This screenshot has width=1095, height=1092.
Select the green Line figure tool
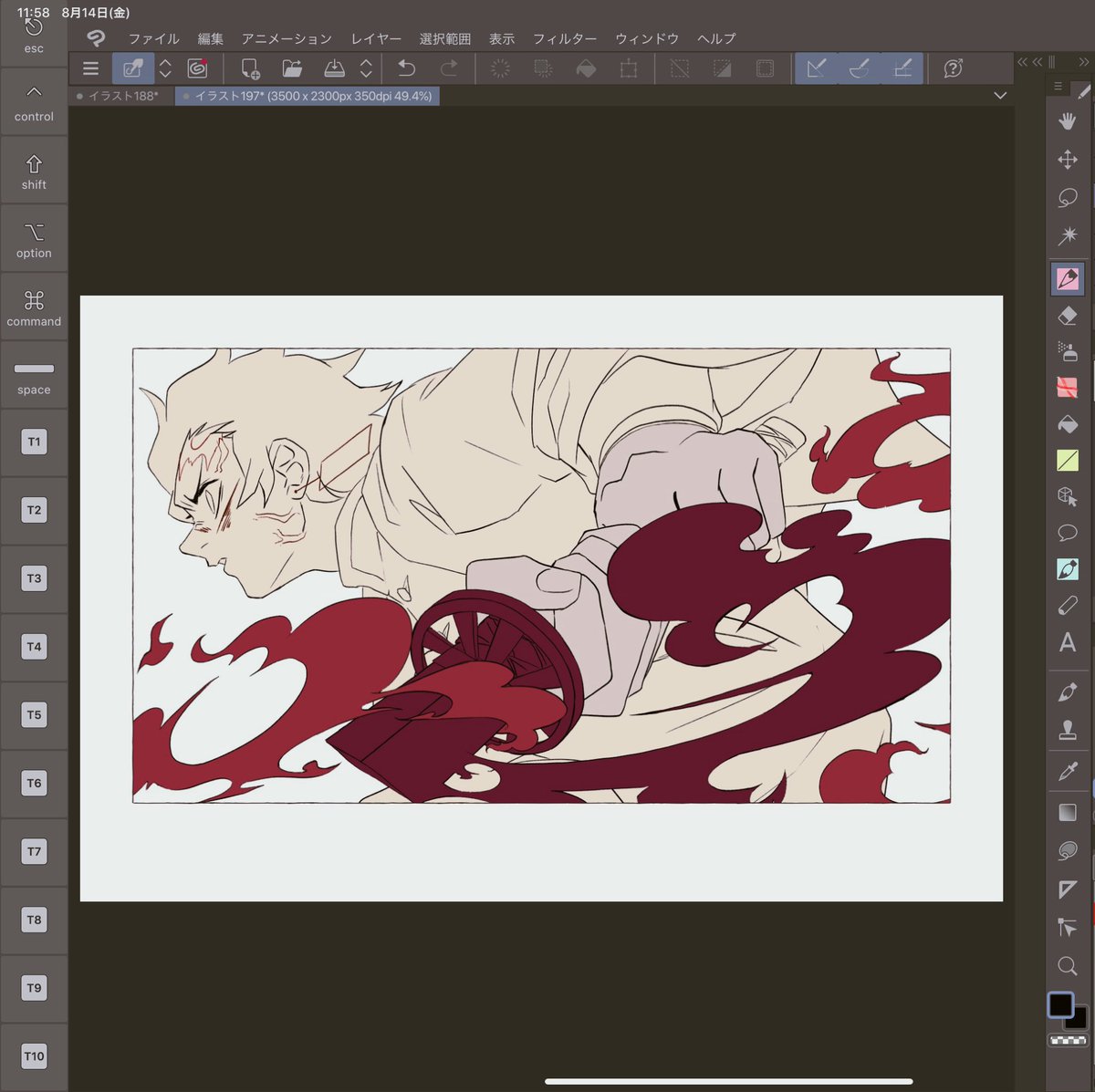[x=1068, y=460]
